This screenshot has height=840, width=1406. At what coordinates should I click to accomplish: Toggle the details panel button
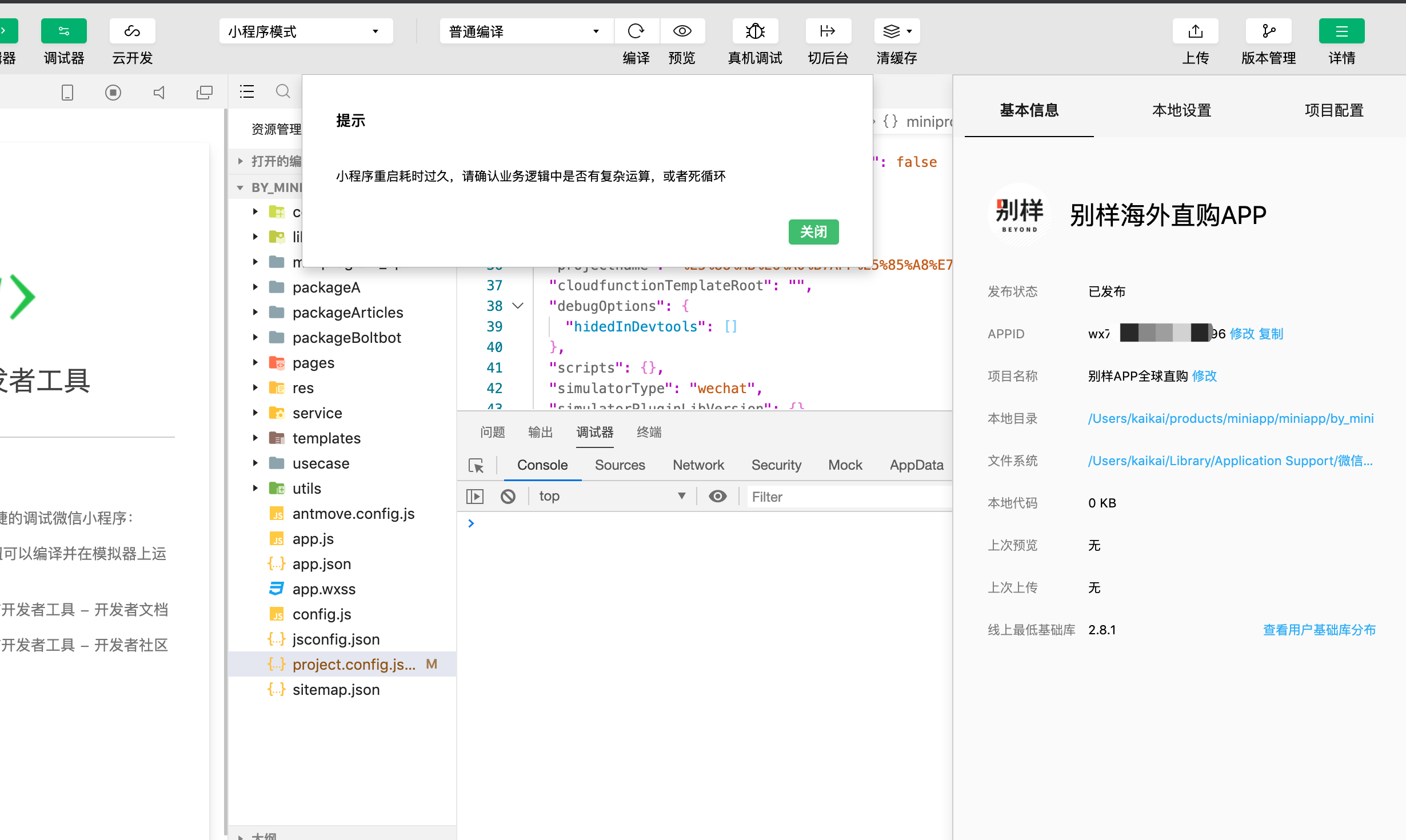(1341, 31)
